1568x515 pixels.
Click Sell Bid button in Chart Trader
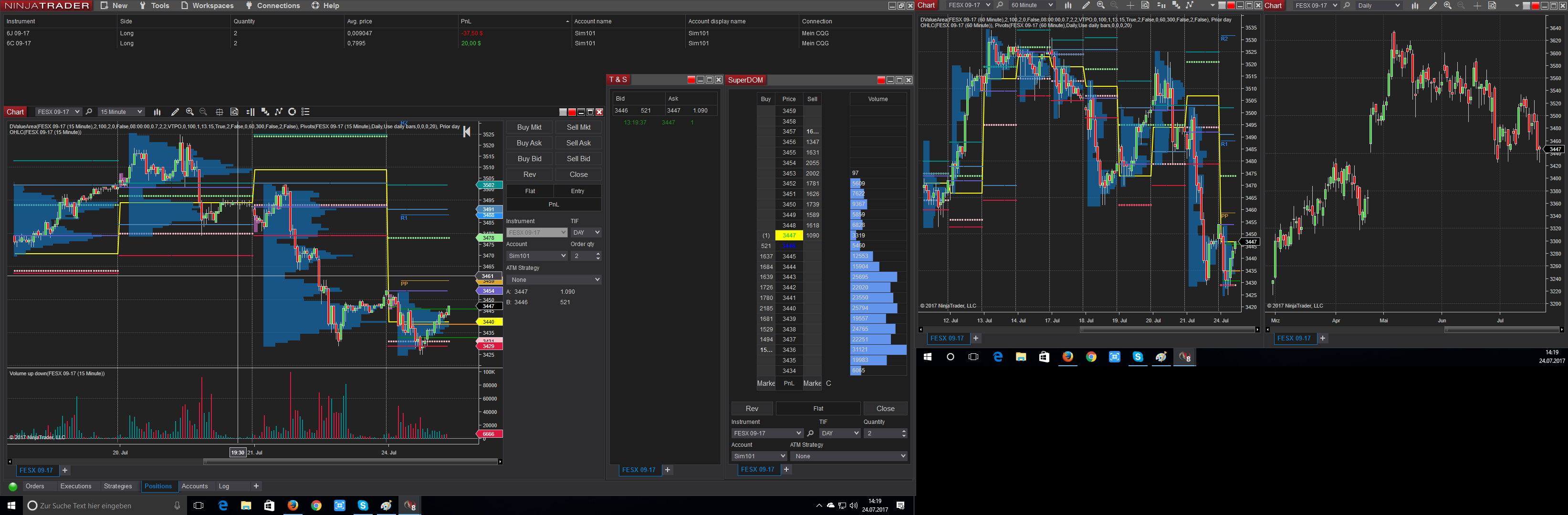point(578,159)
